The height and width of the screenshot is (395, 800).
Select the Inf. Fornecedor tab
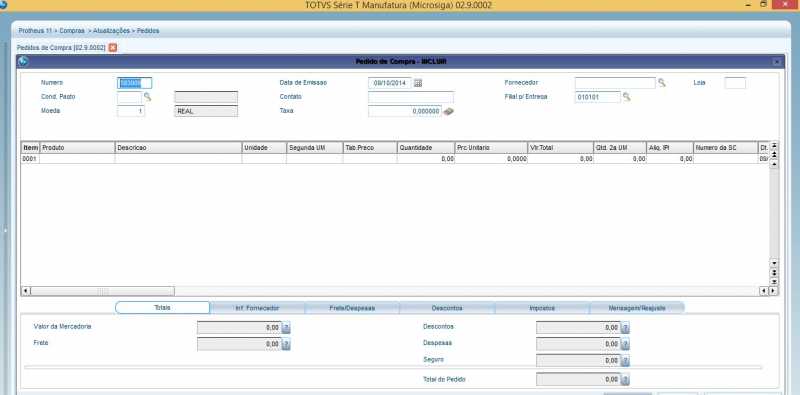pos(257,308)
